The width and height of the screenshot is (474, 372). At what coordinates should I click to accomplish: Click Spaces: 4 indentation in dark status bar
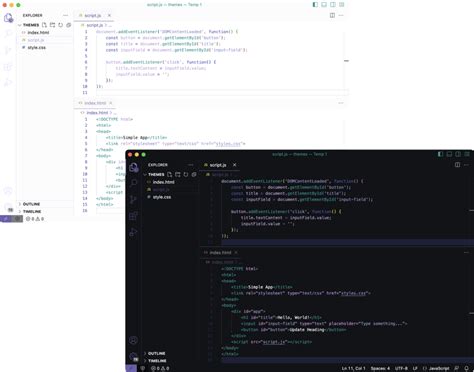click(x=380, y=368)
